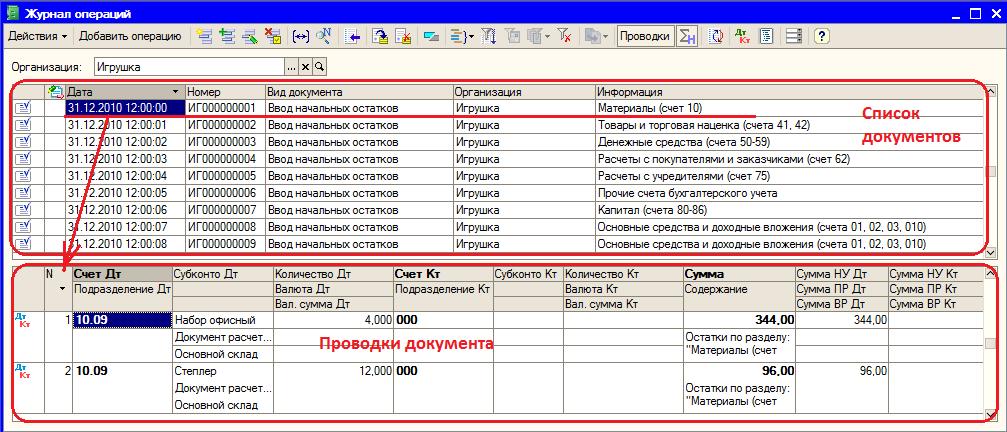Select date cell 31.12.2010 12:00:00
This screenshot has width=1007, height=432.
tap(126, 108)
